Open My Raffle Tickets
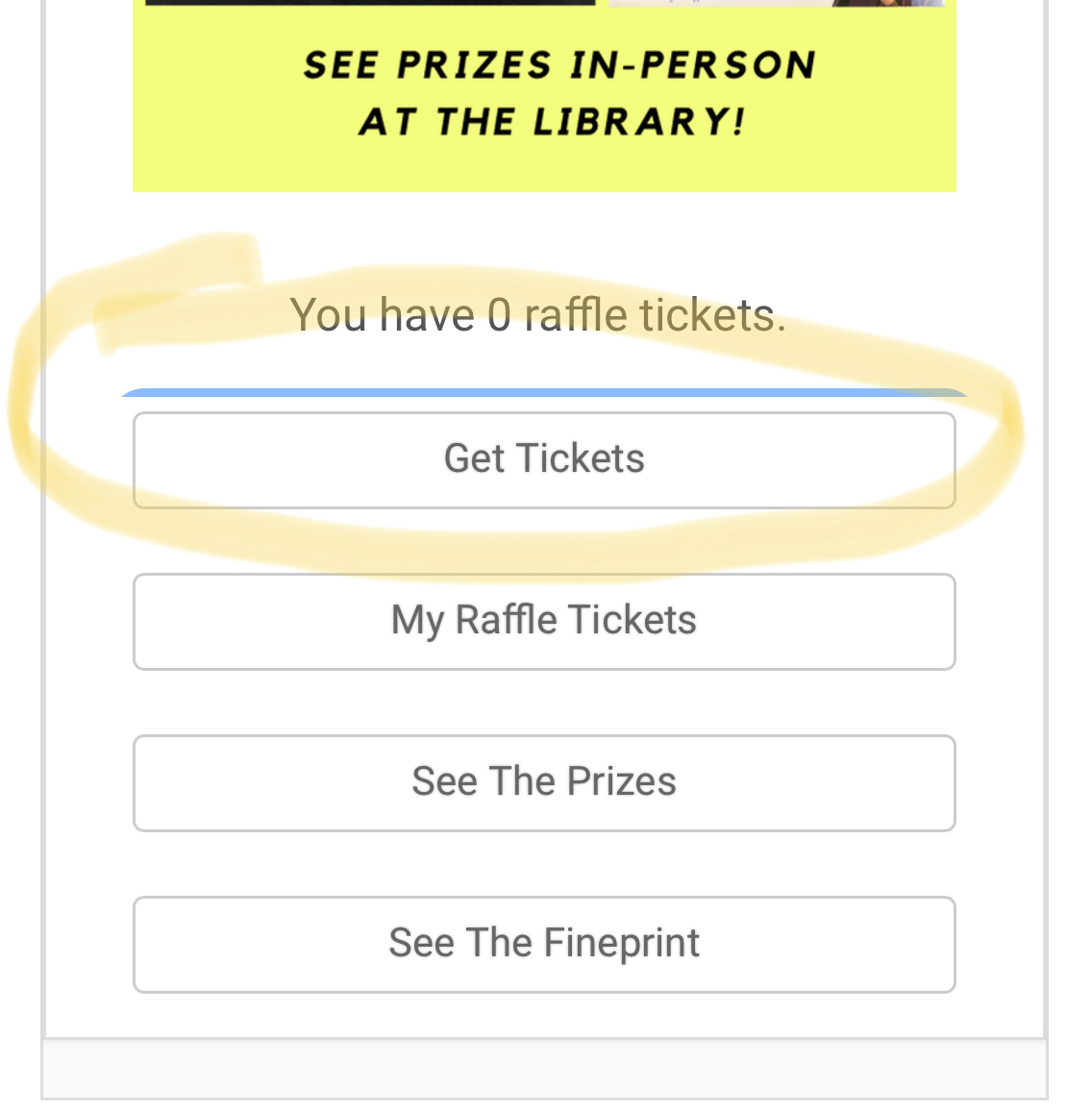Viewport: 1092px width, 1111px height. tap(544, 621)
